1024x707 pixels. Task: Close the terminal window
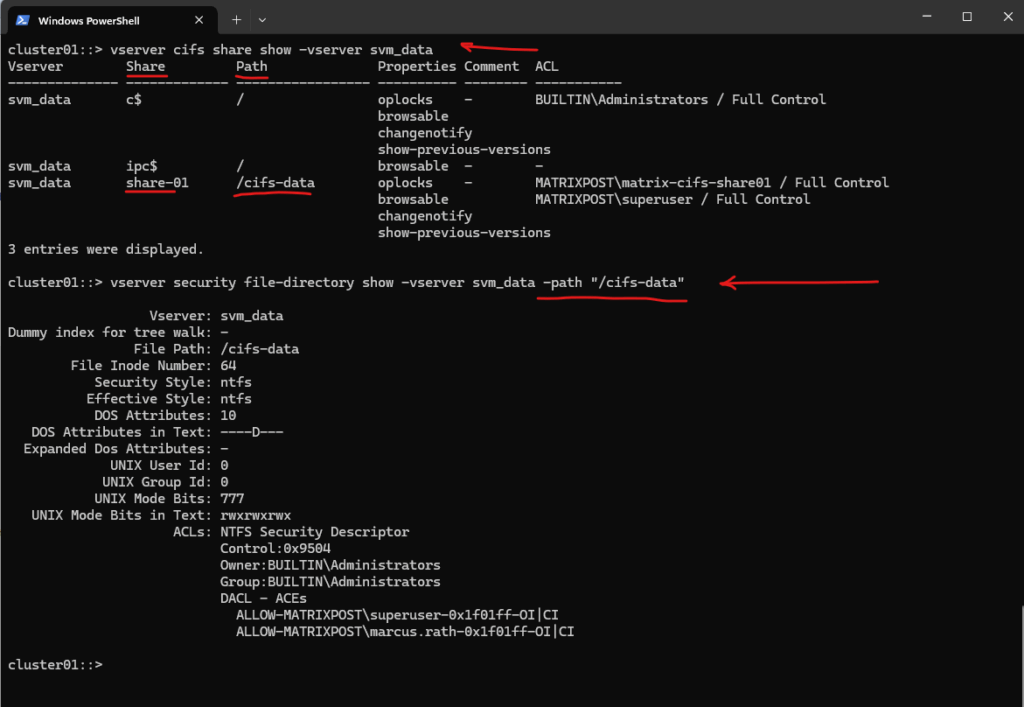point(1008,16)
